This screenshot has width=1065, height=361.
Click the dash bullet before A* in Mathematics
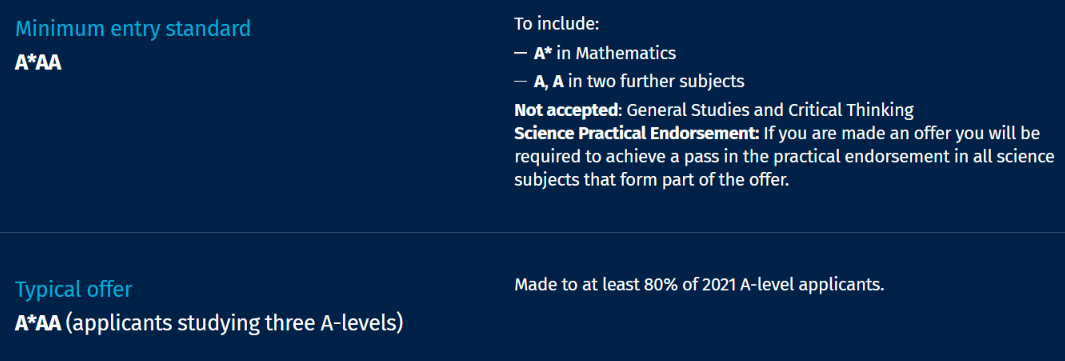(x=521, y=53)
